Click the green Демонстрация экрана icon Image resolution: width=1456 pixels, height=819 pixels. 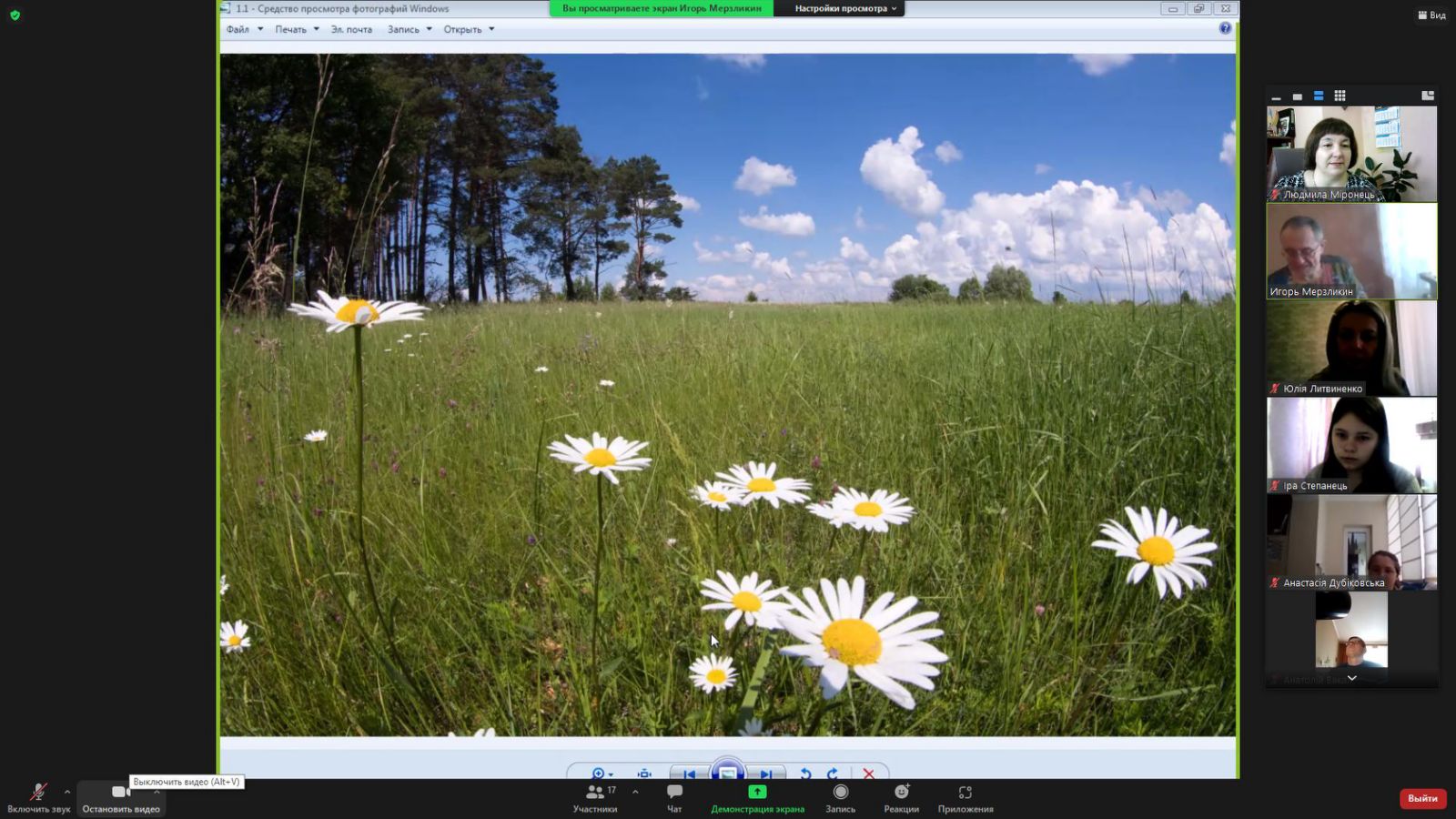tap(757, 793)
